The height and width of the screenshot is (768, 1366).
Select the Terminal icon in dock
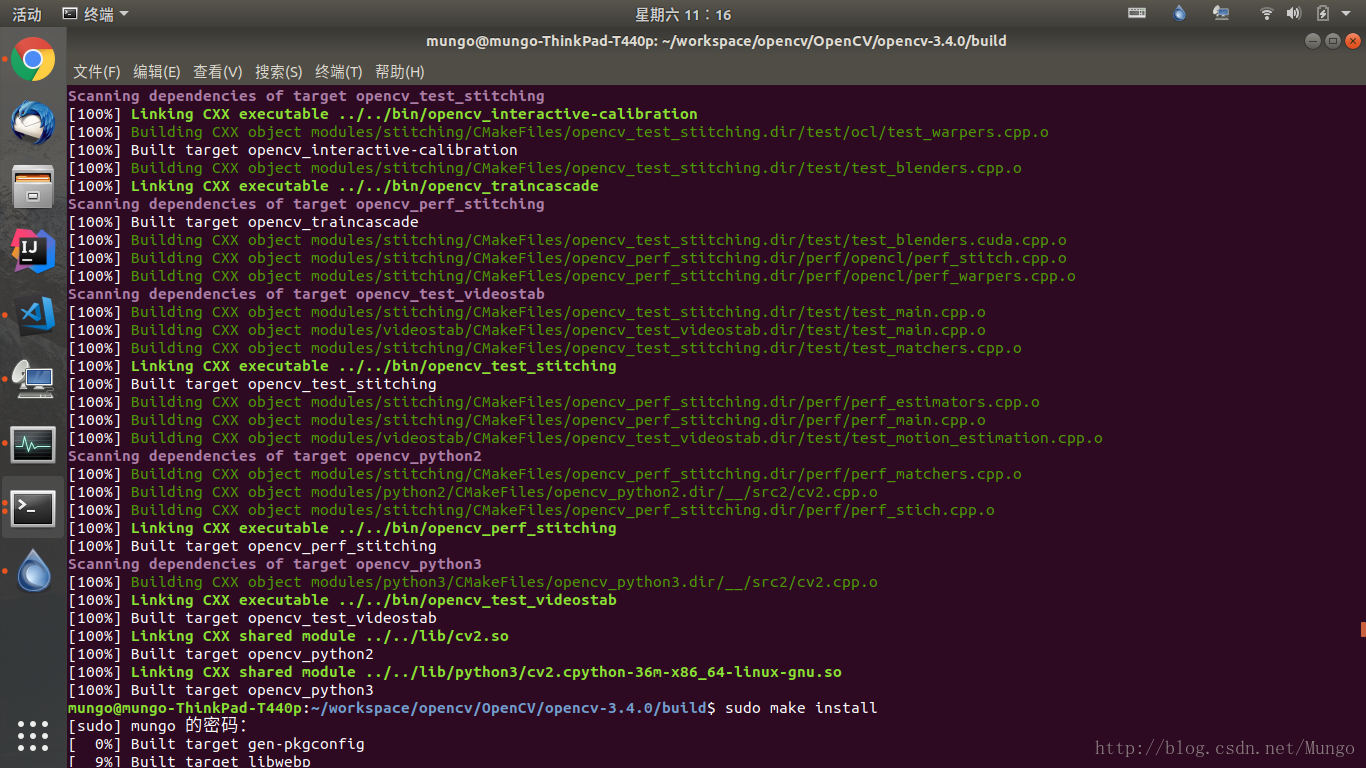click(x=33, y=508)
